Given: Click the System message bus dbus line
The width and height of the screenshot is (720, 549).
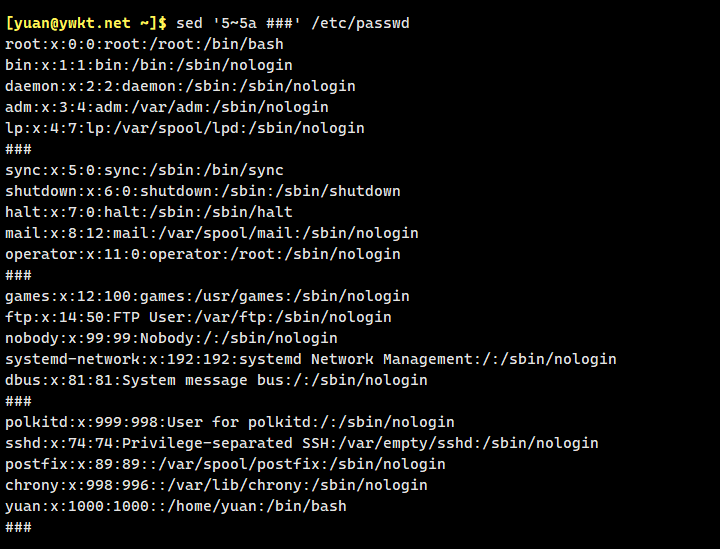Looking at the screenshot, I should [x=216, y=380].
